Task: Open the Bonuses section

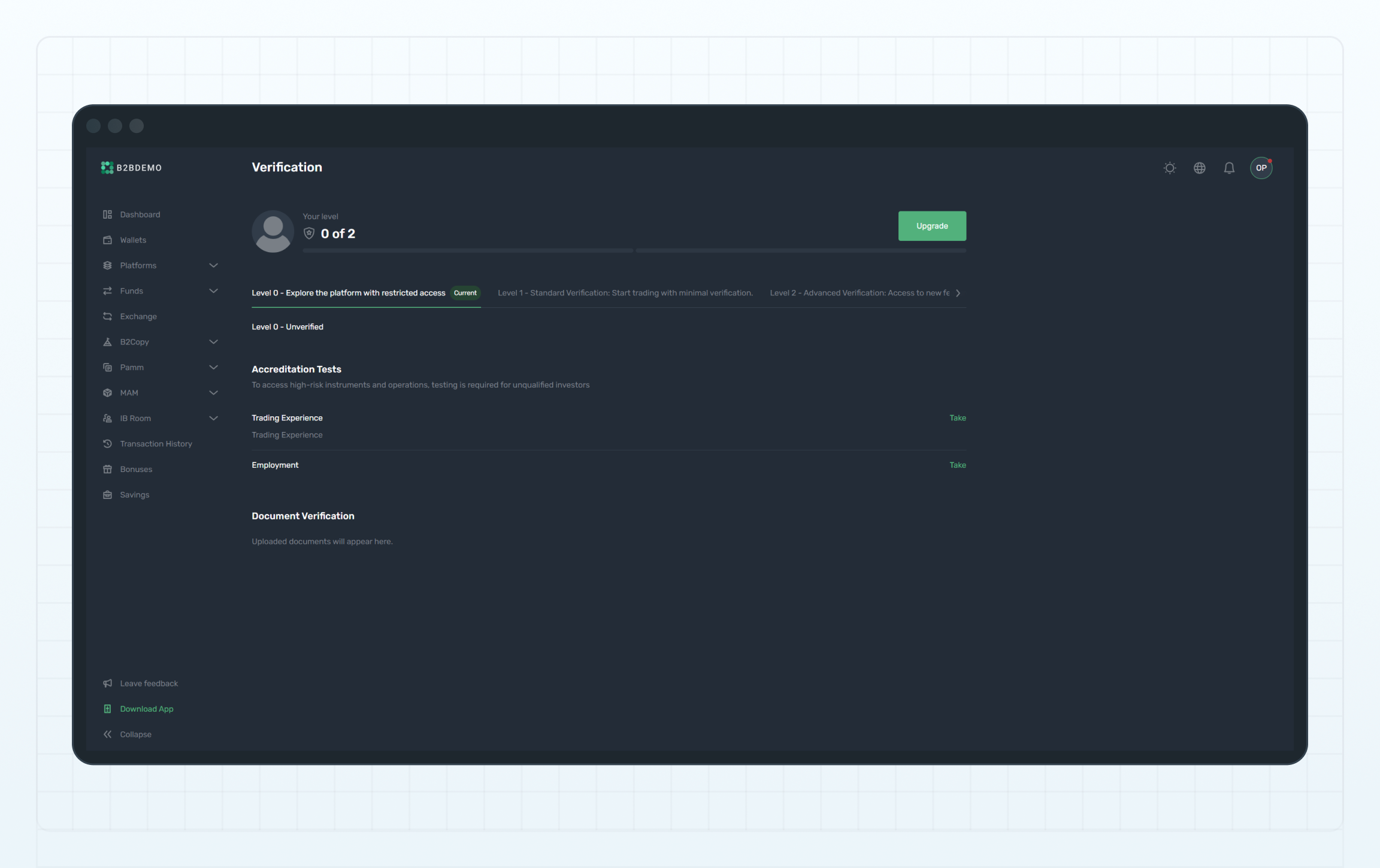Action: (135, 469)
